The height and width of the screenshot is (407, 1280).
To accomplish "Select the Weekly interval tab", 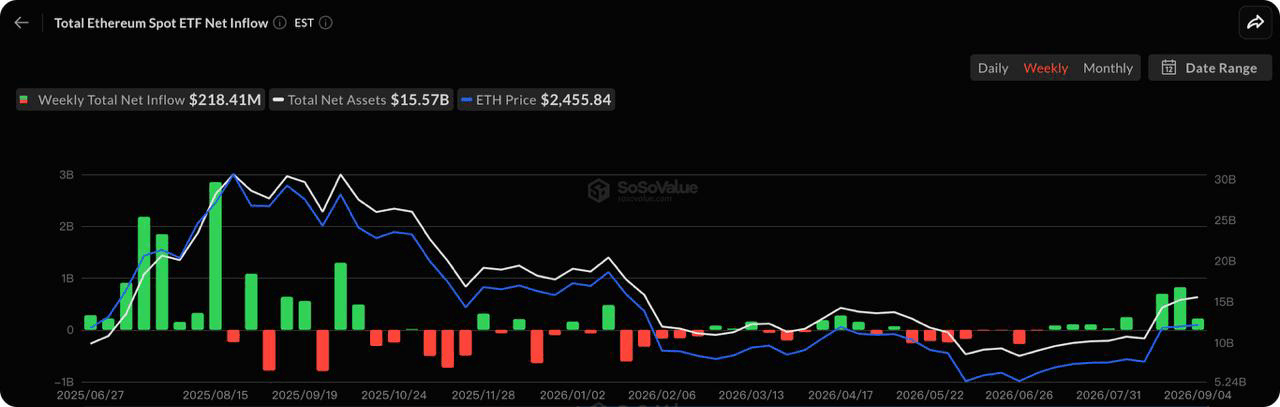I will tap(1046, 68).
